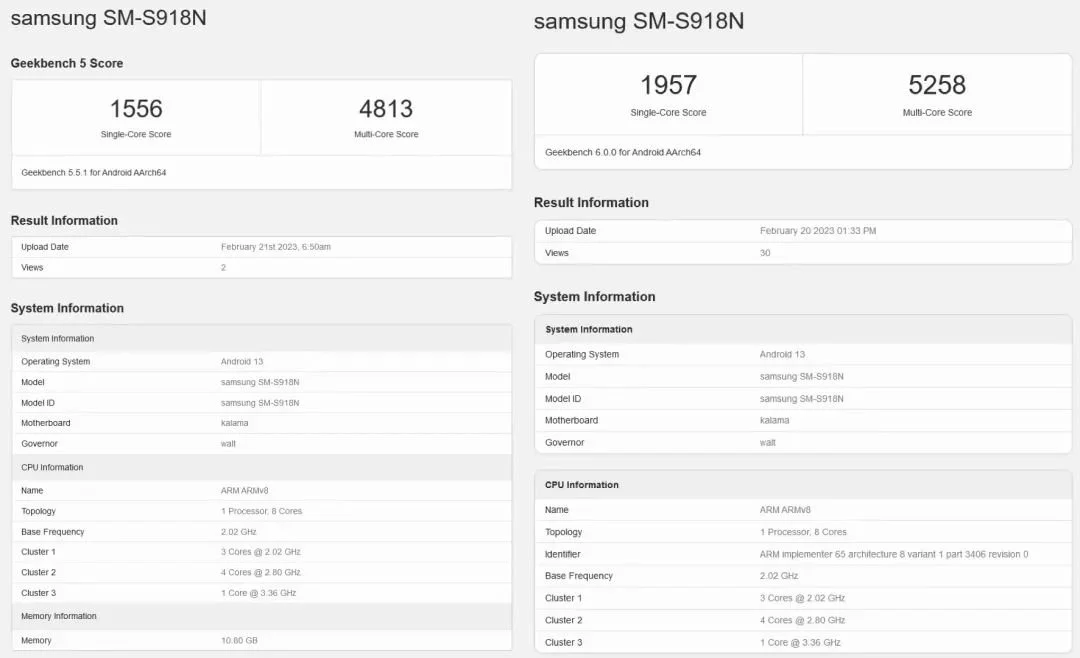The image size is (1080, 658).
Task: Select '3 Cores @ 2.02 GHz' in Geekbench 6 result
Action: 802,598
